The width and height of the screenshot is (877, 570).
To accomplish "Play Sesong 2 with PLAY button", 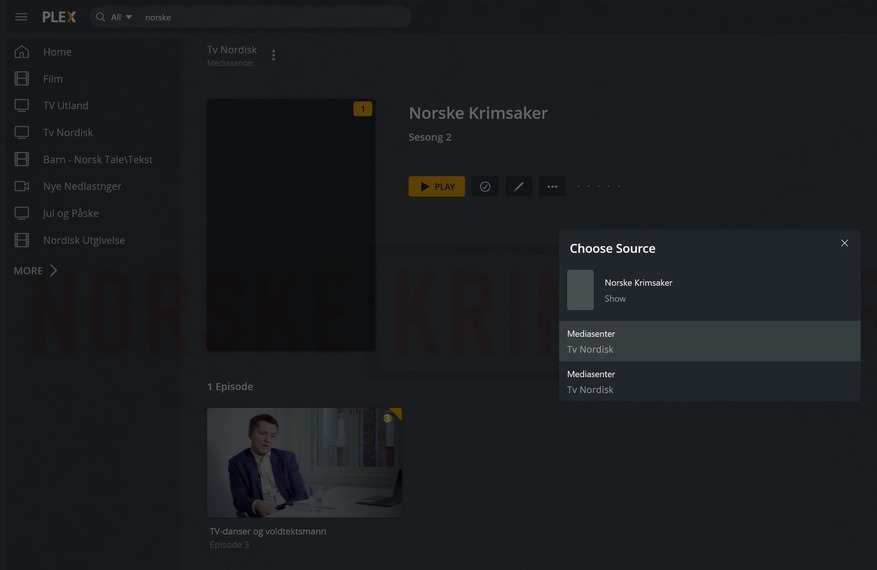I will [437, 186].
